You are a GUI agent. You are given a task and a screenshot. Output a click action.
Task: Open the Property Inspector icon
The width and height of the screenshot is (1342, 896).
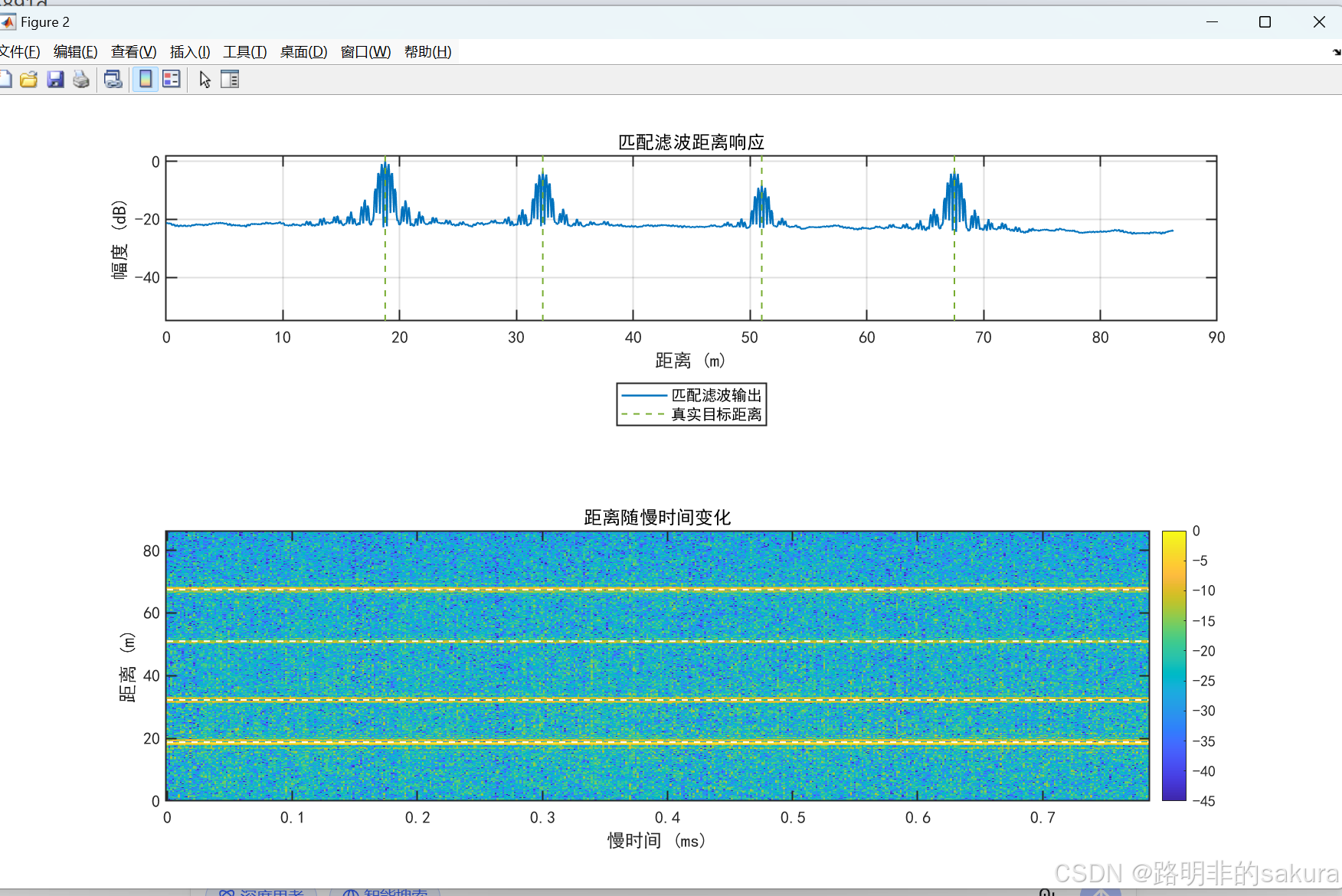coord(230,79)
